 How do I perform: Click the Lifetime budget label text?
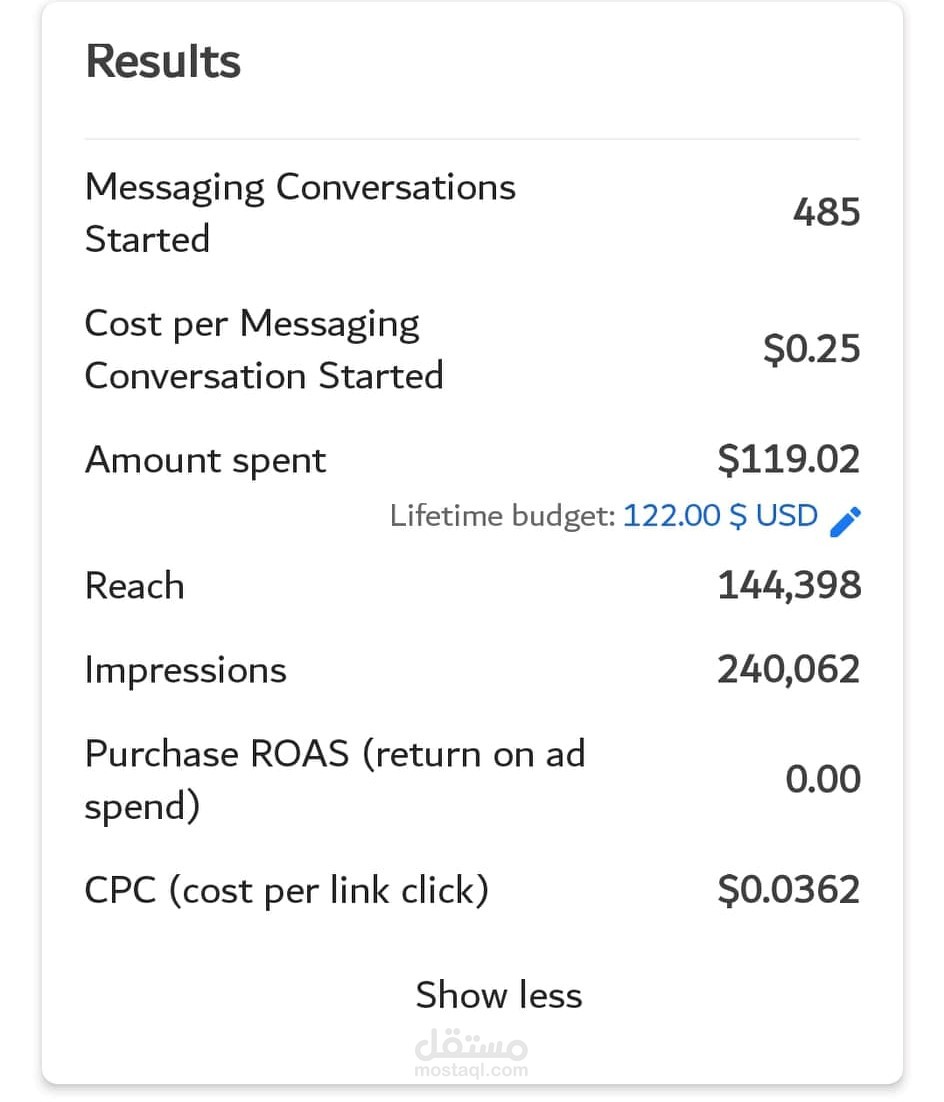(x=502, y=517)
